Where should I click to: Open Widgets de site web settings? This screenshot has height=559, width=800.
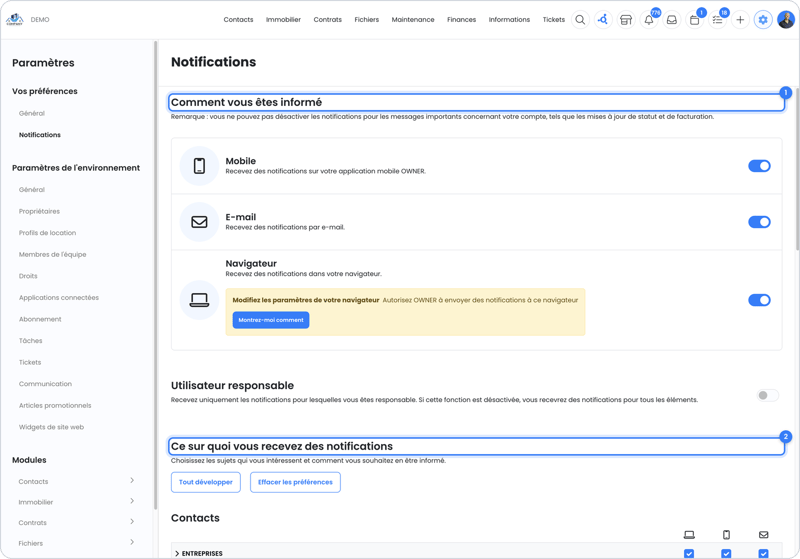coord(51,427)
